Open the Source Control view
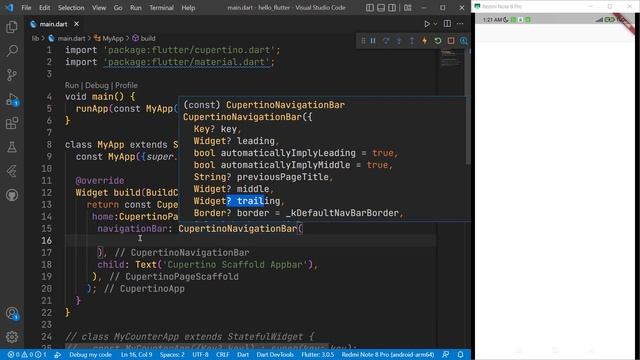 pyautogui.click(x=12, y=75)
